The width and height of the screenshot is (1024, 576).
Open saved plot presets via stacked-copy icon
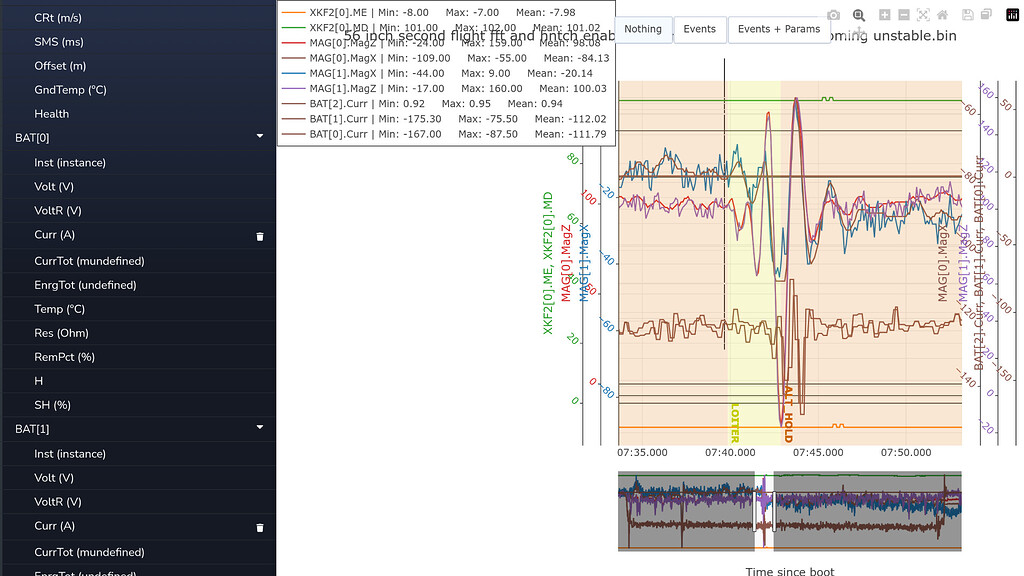coord(987,15)
